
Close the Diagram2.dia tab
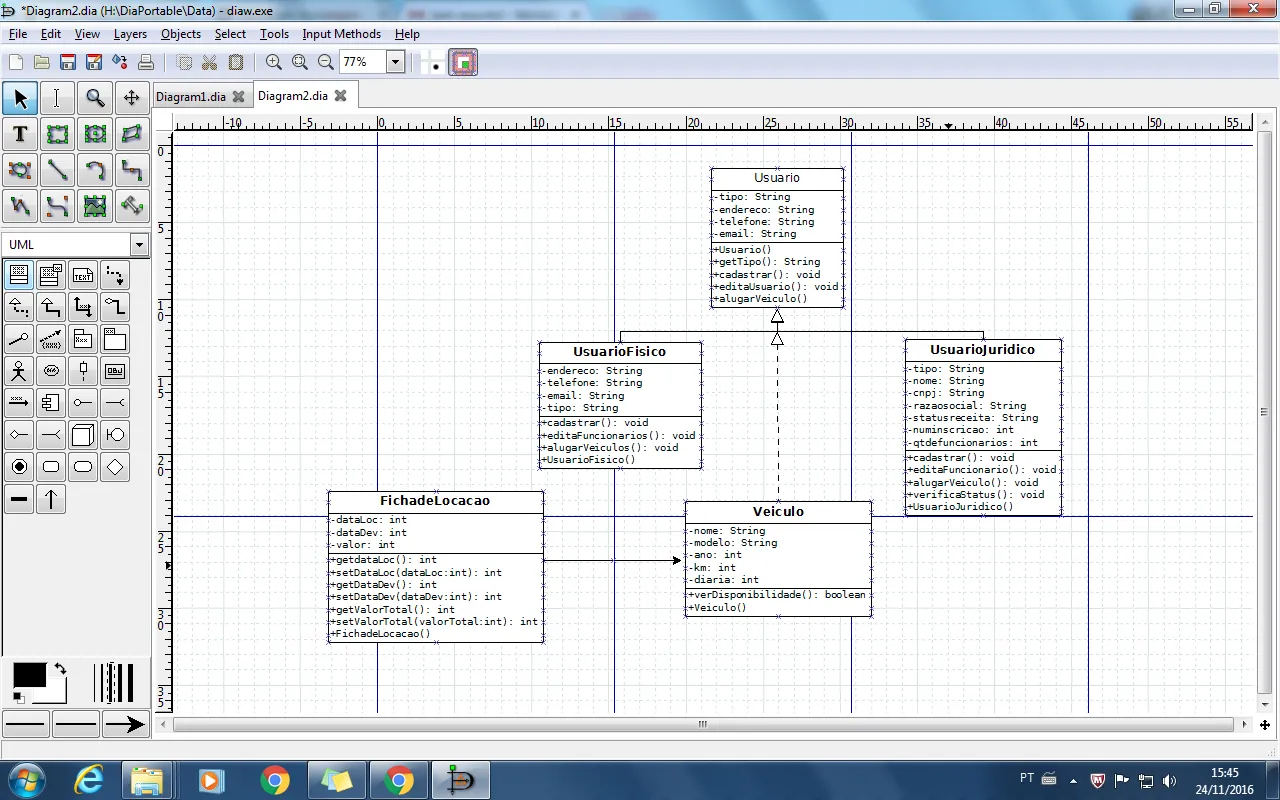pos(340,96)
